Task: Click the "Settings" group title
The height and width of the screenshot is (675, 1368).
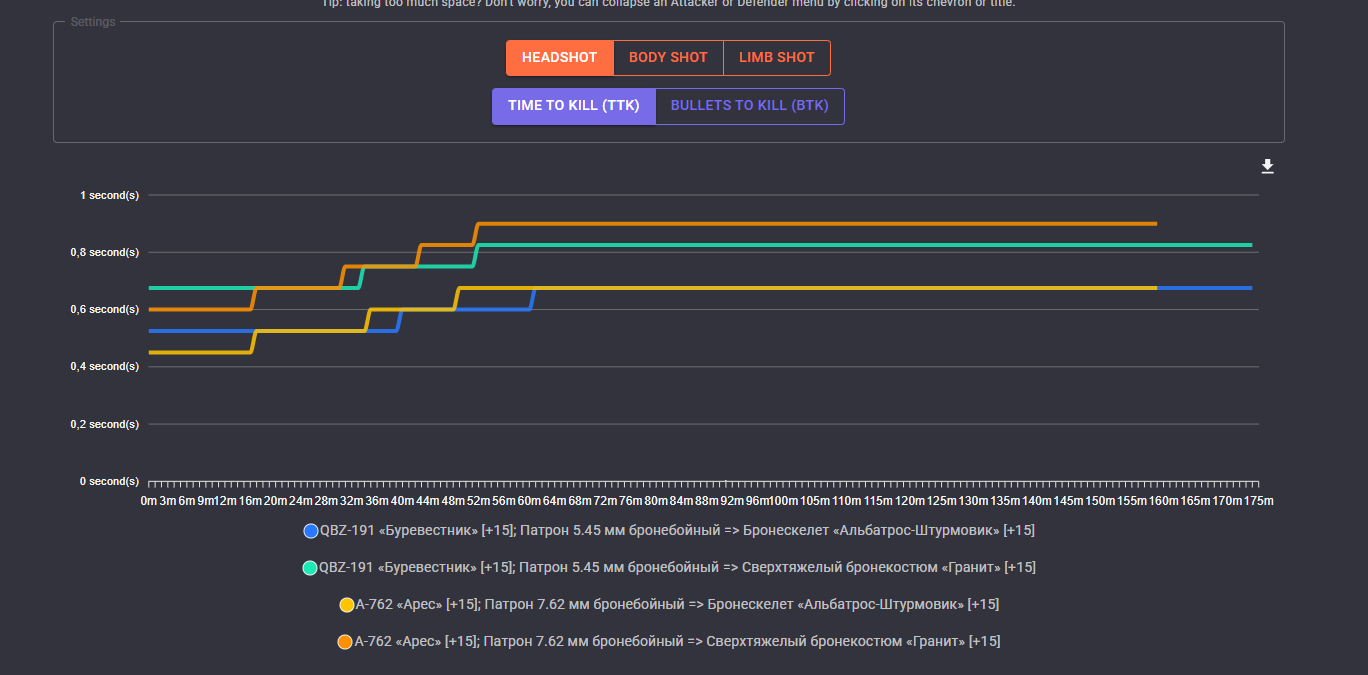Action: (93, 22)
